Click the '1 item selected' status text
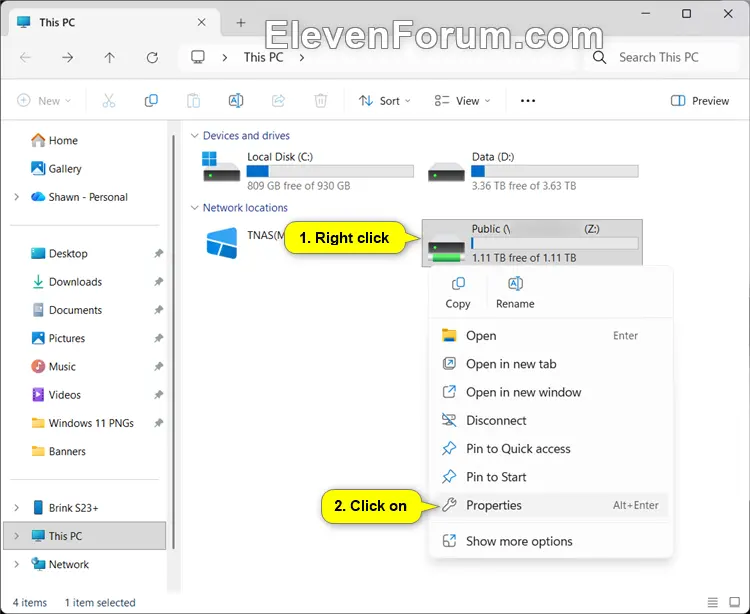750x614 pixels. [100, 603]
